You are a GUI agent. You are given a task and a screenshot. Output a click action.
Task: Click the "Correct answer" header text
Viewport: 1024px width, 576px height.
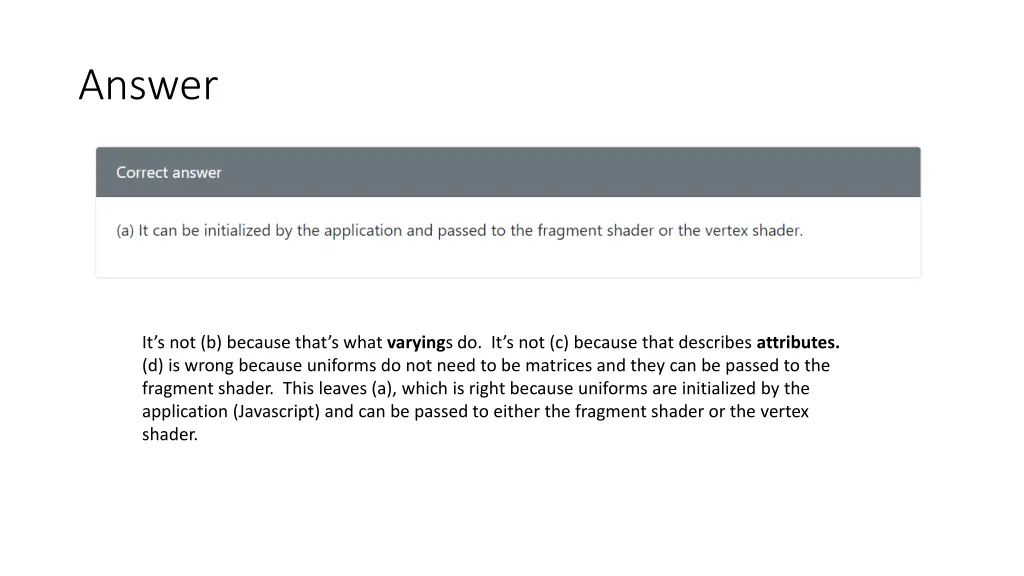tap(168, 172)
